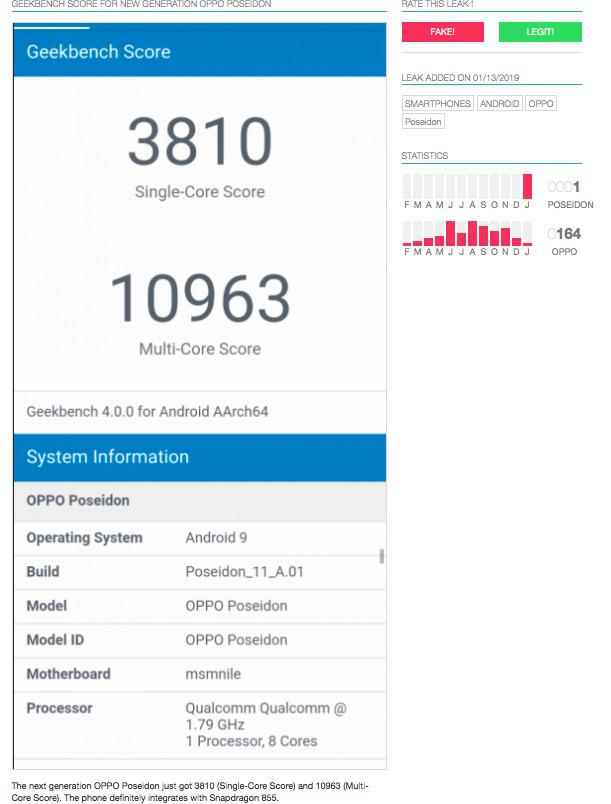
Task: Click the scrollbar handle inside Geekbench screenshot
Action: click(382, 556)
